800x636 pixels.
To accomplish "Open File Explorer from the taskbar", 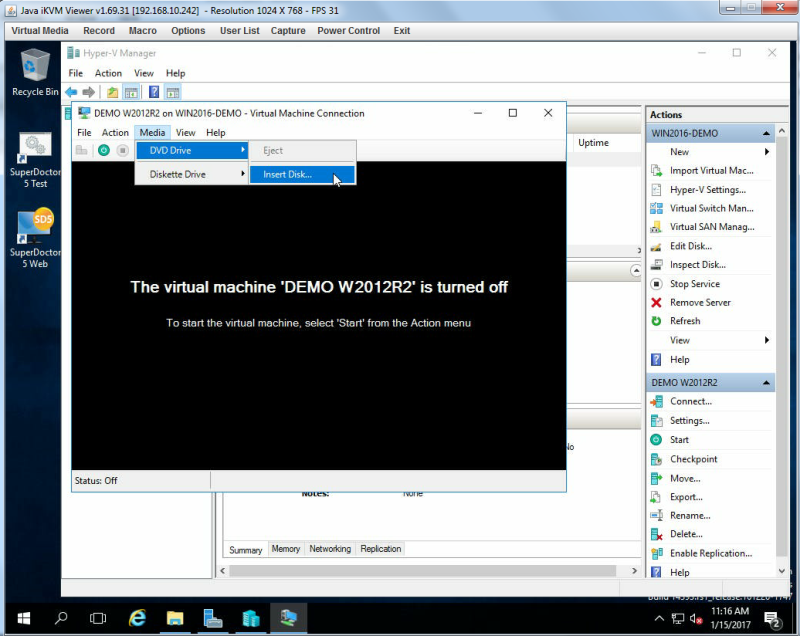I will tap(175, 618).
